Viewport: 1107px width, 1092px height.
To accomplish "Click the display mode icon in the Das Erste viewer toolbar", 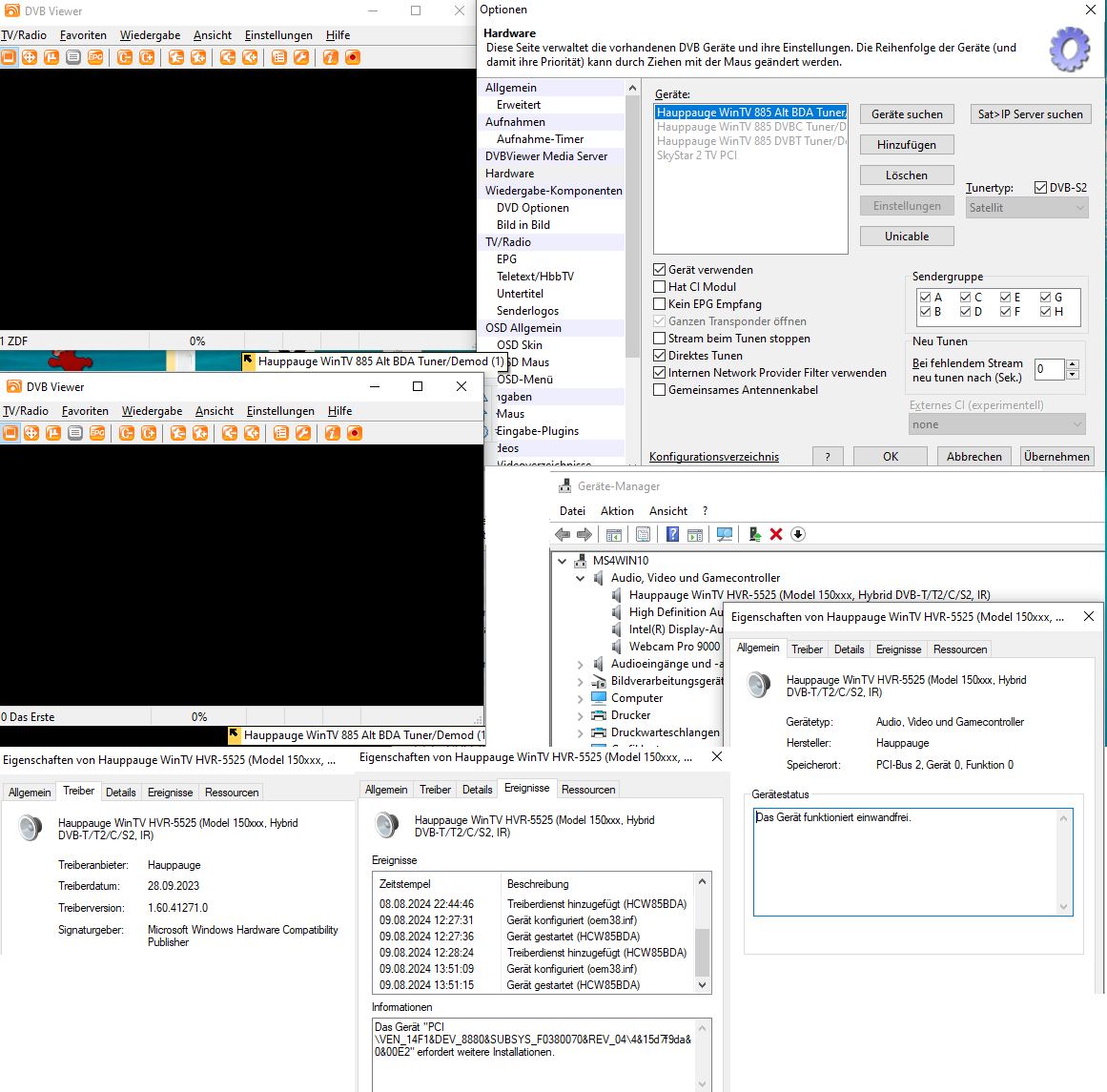I will pyautogui.click(x=10, y=433).
